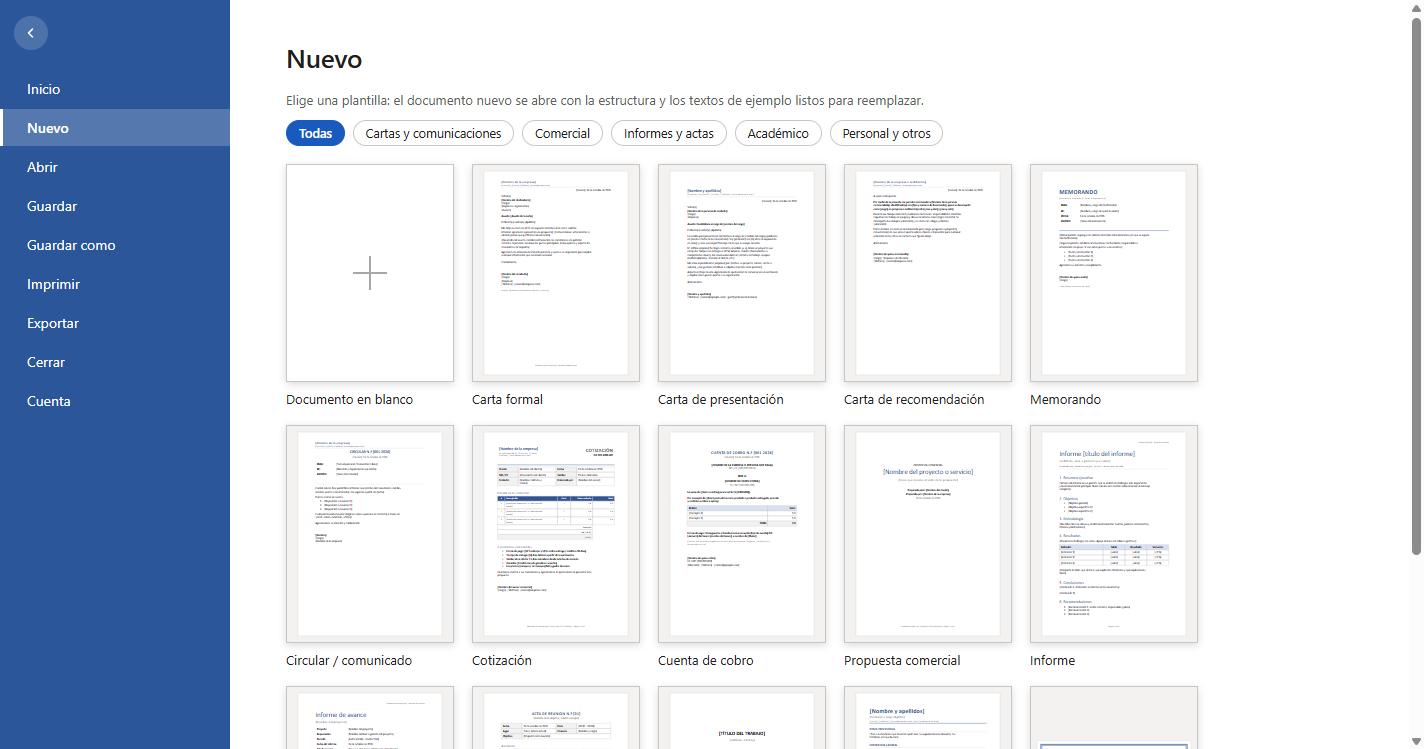This screenshot has width=1424, height=749.
Task: Pick the Cotización template
Action: 556,534
